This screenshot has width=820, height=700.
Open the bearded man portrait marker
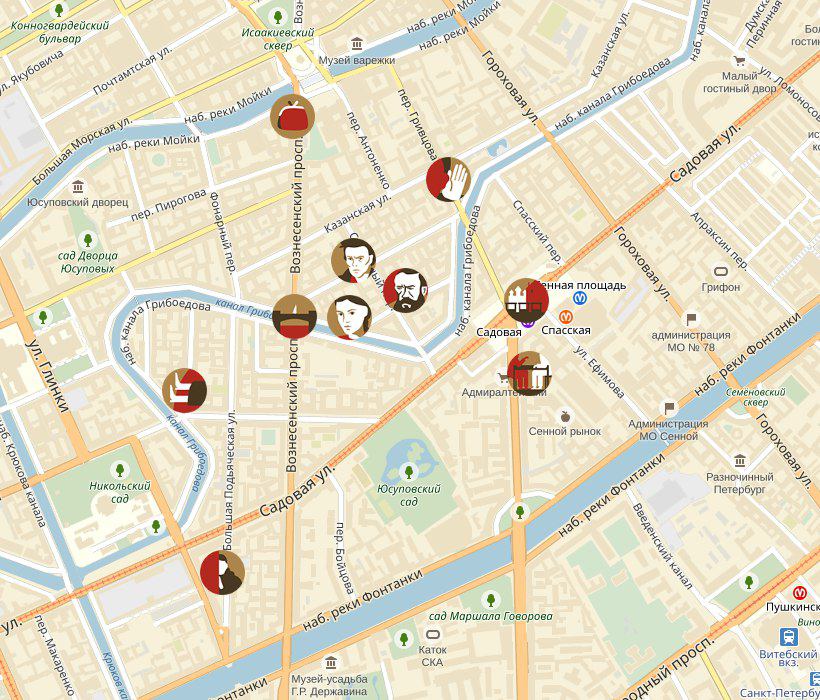[405, 291]
